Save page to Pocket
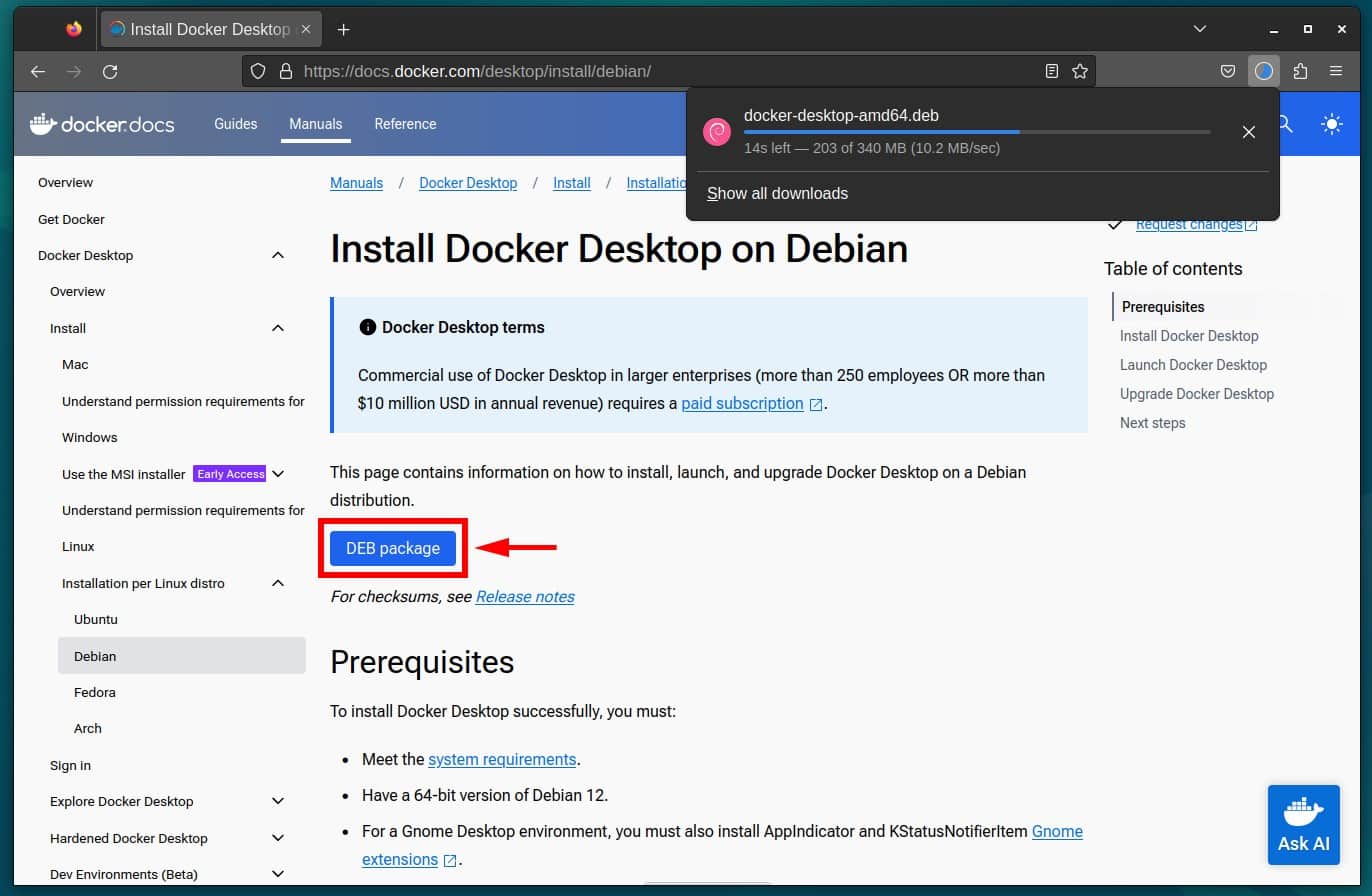Screen dimensions: 1372x896 click(1228, 71)
